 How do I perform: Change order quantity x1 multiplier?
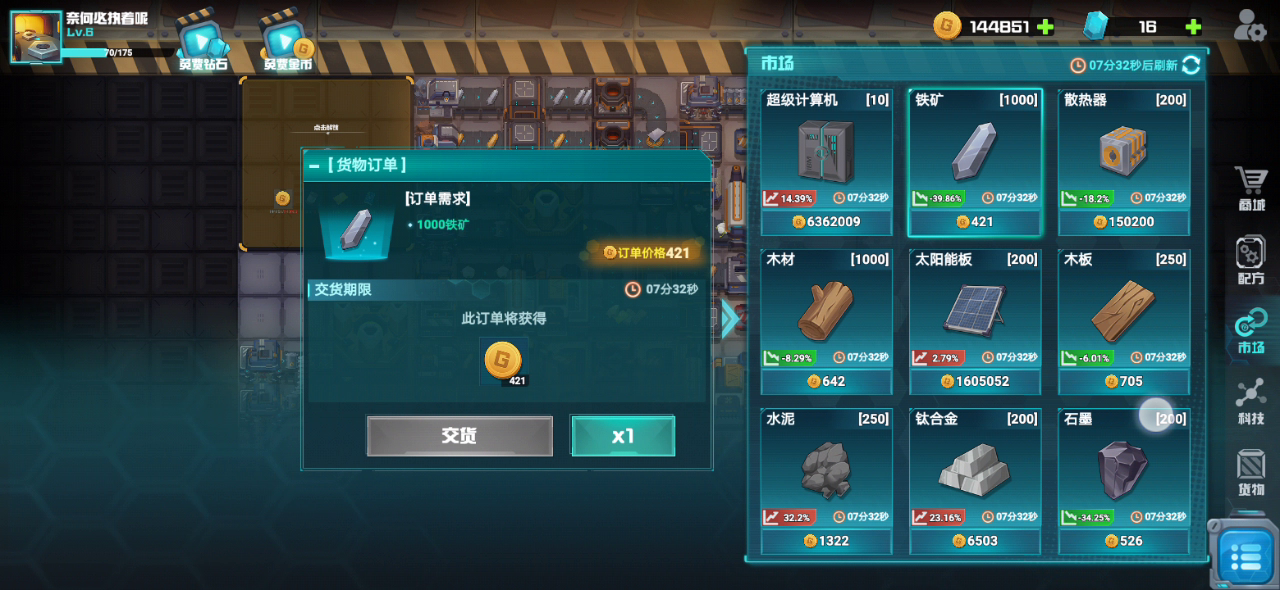click(623, 436)
